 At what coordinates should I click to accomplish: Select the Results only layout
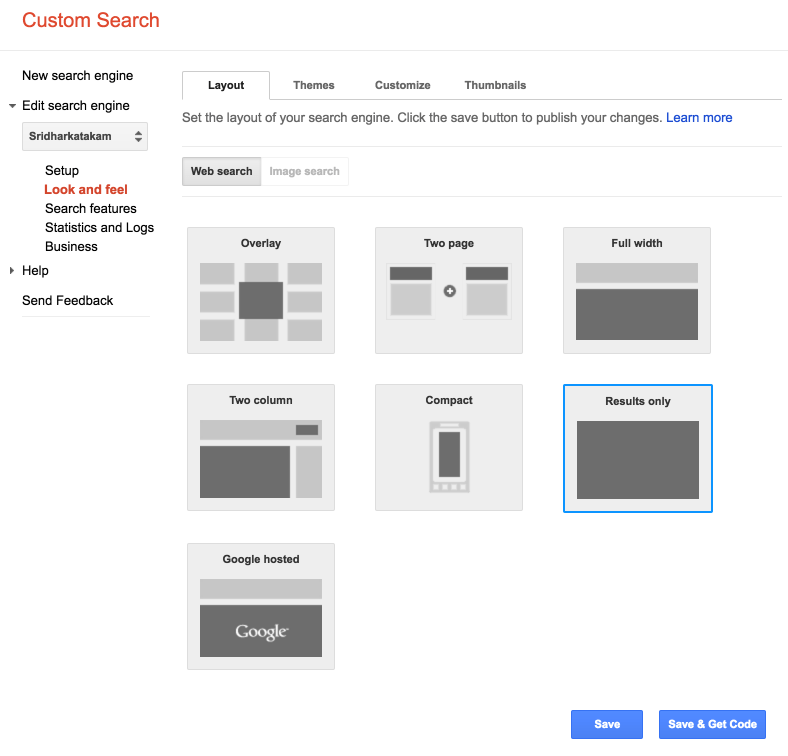[x=638, y=448]
